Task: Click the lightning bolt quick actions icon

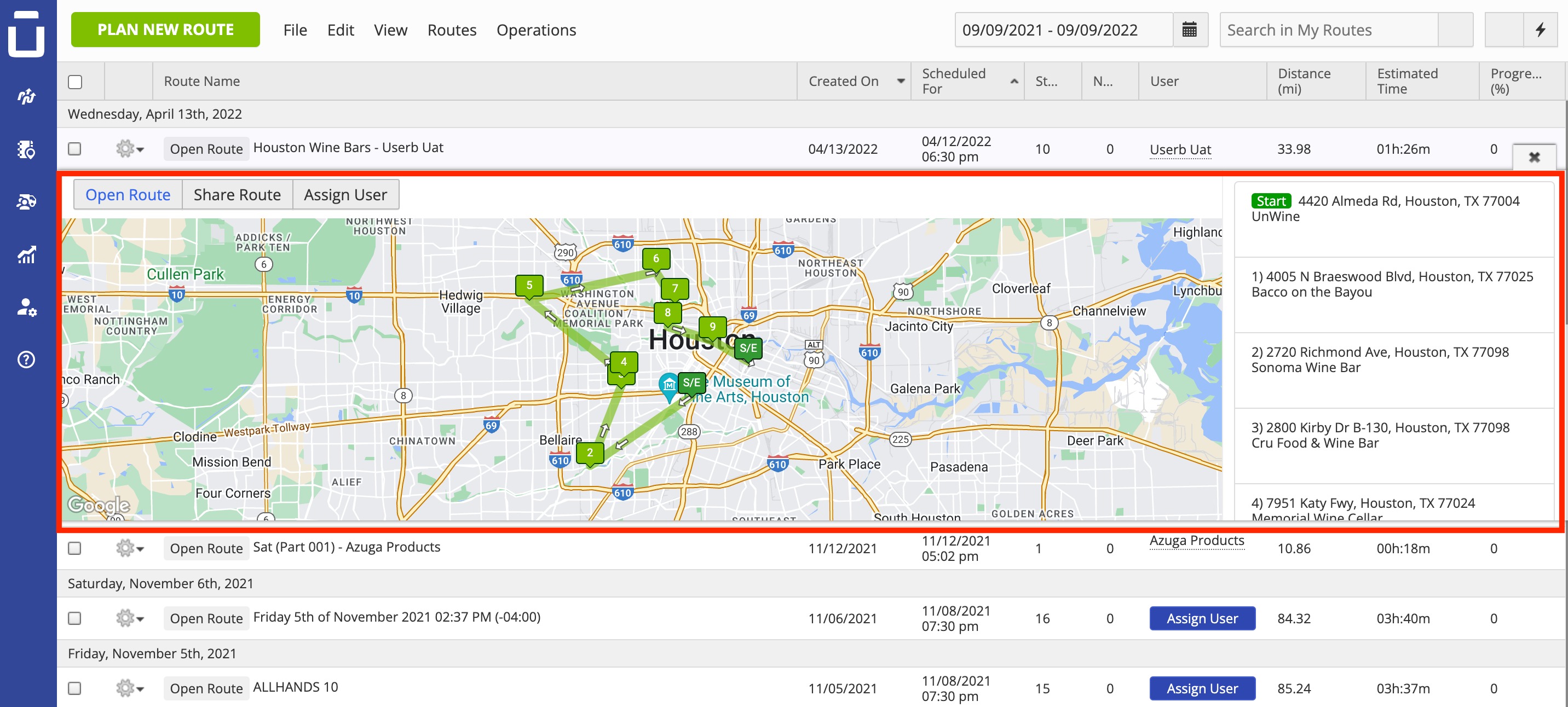Action: pos(1540,29)
